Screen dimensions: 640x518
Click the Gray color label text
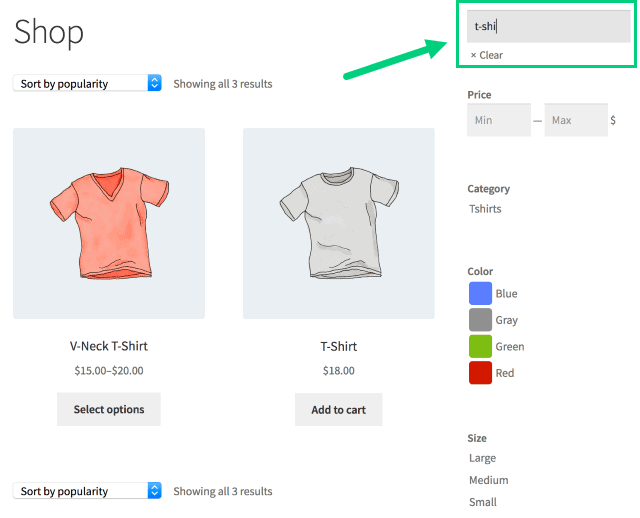507,320
